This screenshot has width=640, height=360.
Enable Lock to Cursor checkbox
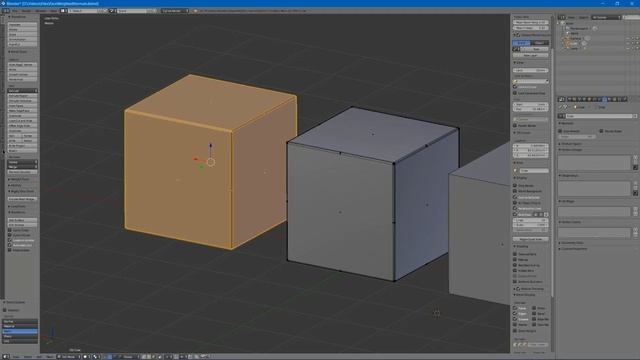(515, 87)
